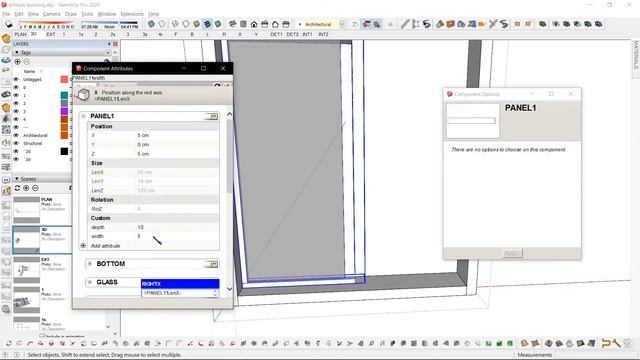This screenshot has height=360, width=640.
Task: Click Apply in Component Options window
Action: click(x=511, y=253)
